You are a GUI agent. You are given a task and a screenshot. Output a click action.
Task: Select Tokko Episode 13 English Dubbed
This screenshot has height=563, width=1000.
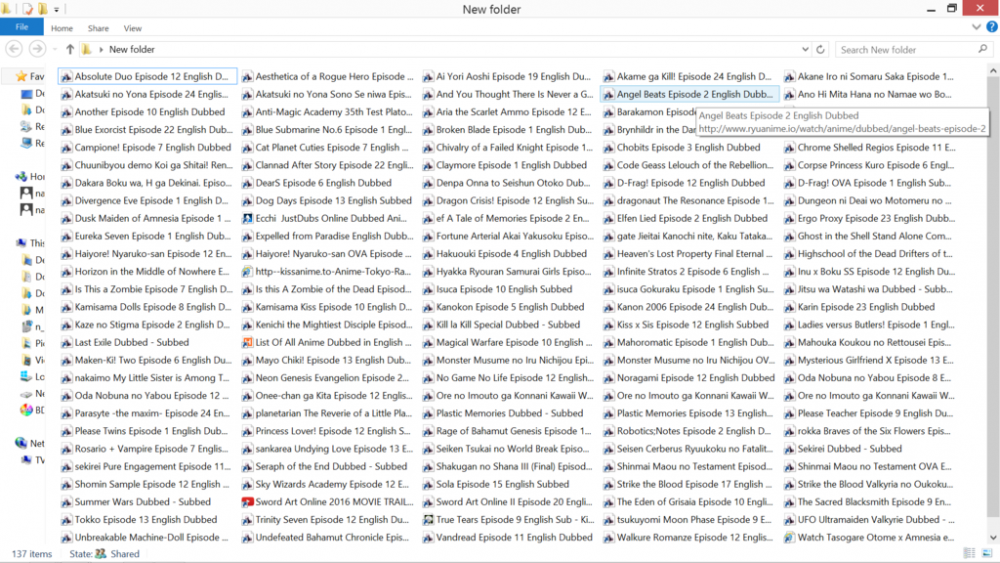pyautogui.click(x=146, y=520)
